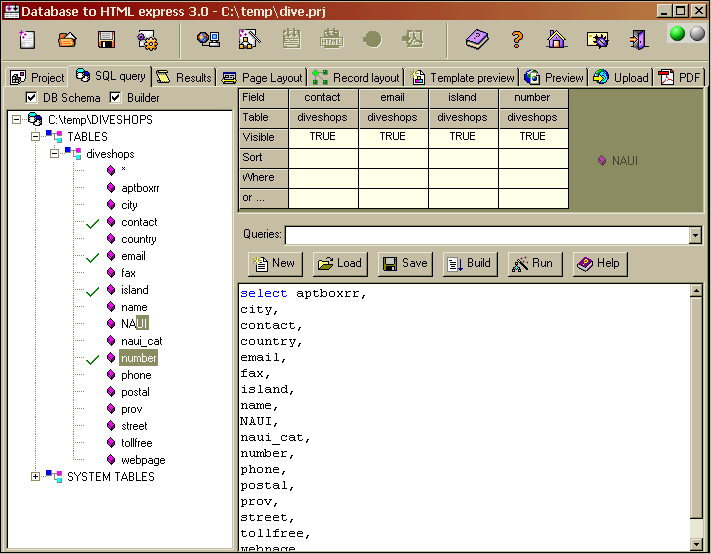Image resolution: width=711 pixels, height=554 pixels.
Task: Open the Template preview tab
Action: point(463,78)
